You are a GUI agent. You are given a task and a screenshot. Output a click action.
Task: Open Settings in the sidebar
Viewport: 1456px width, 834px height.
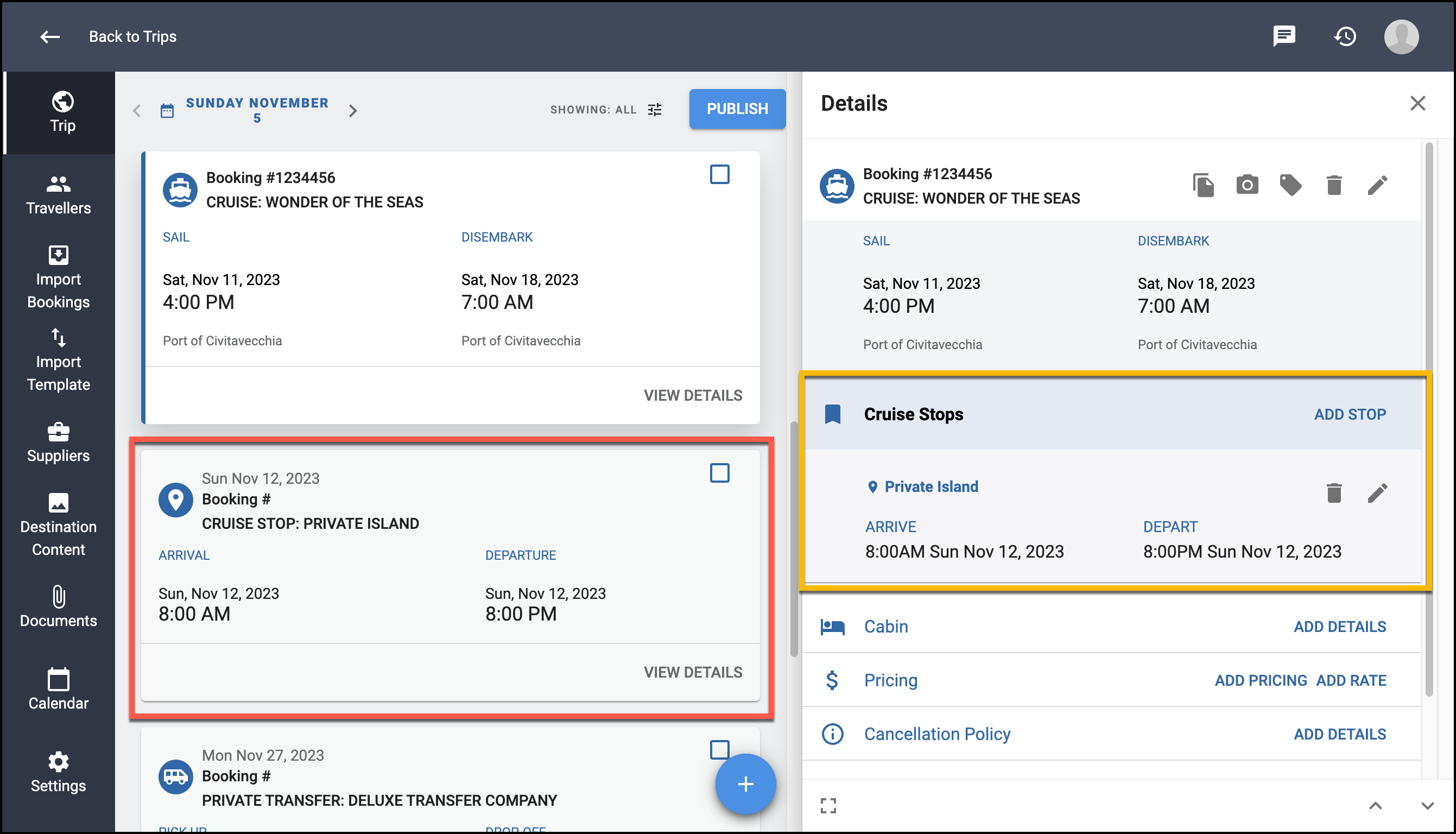(59, 772)
